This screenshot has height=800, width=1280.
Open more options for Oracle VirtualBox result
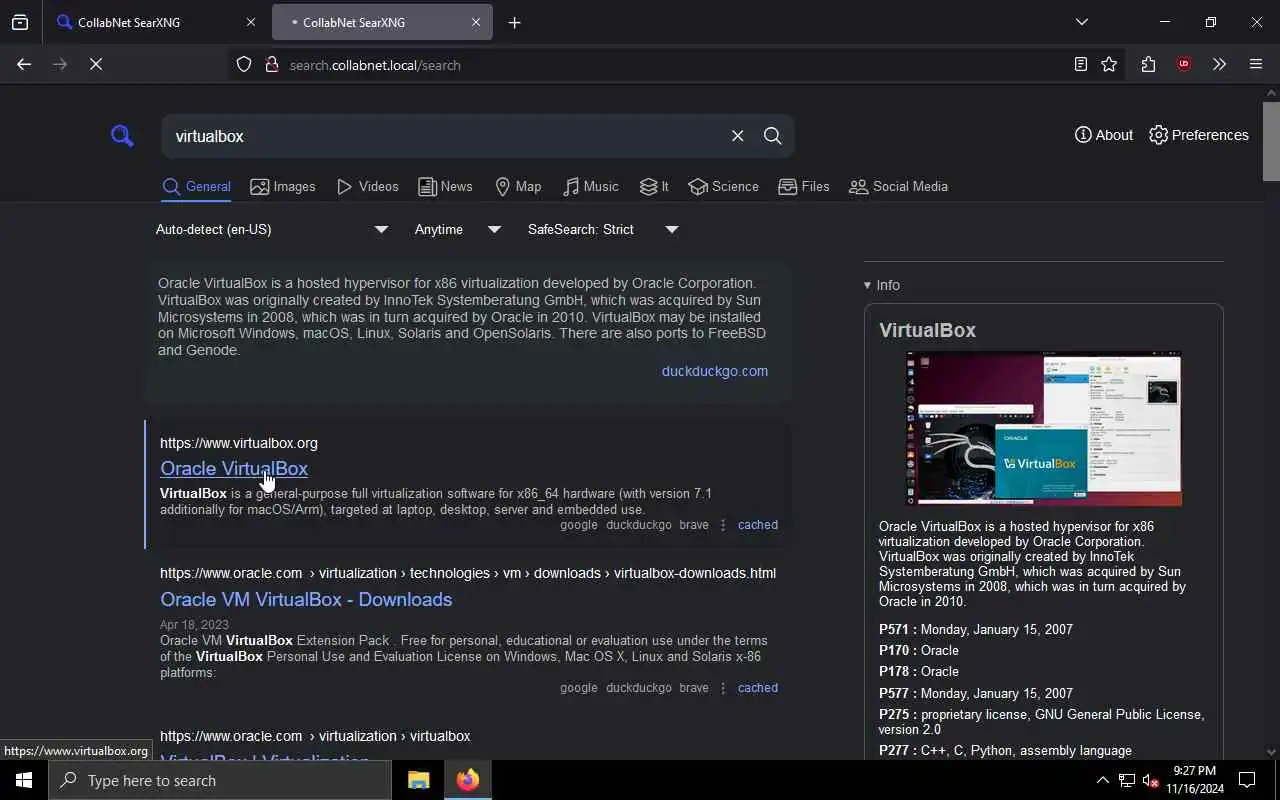click(x=723, y=525)
